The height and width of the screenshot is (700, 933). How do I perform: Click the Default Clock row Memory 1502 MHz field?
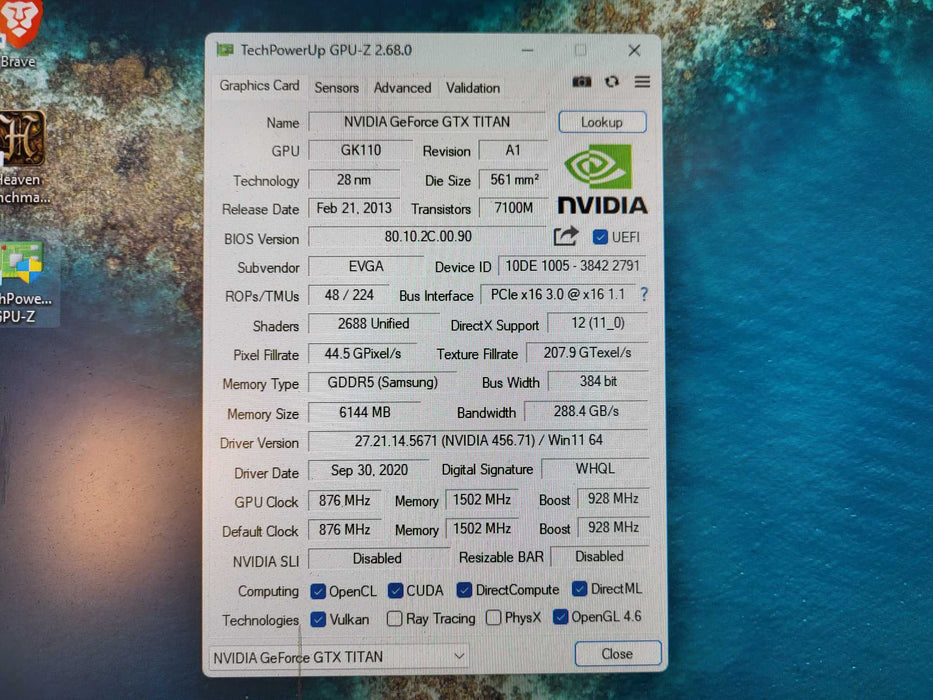482,528
